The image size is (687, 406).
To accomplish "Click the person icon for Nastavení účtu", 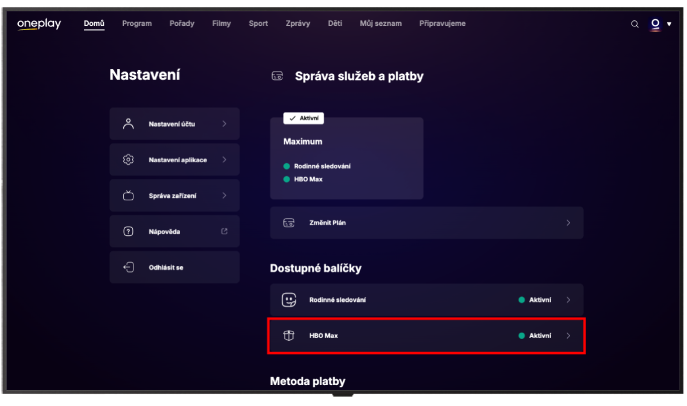I will pyautogui.click(x=128, y=124).
